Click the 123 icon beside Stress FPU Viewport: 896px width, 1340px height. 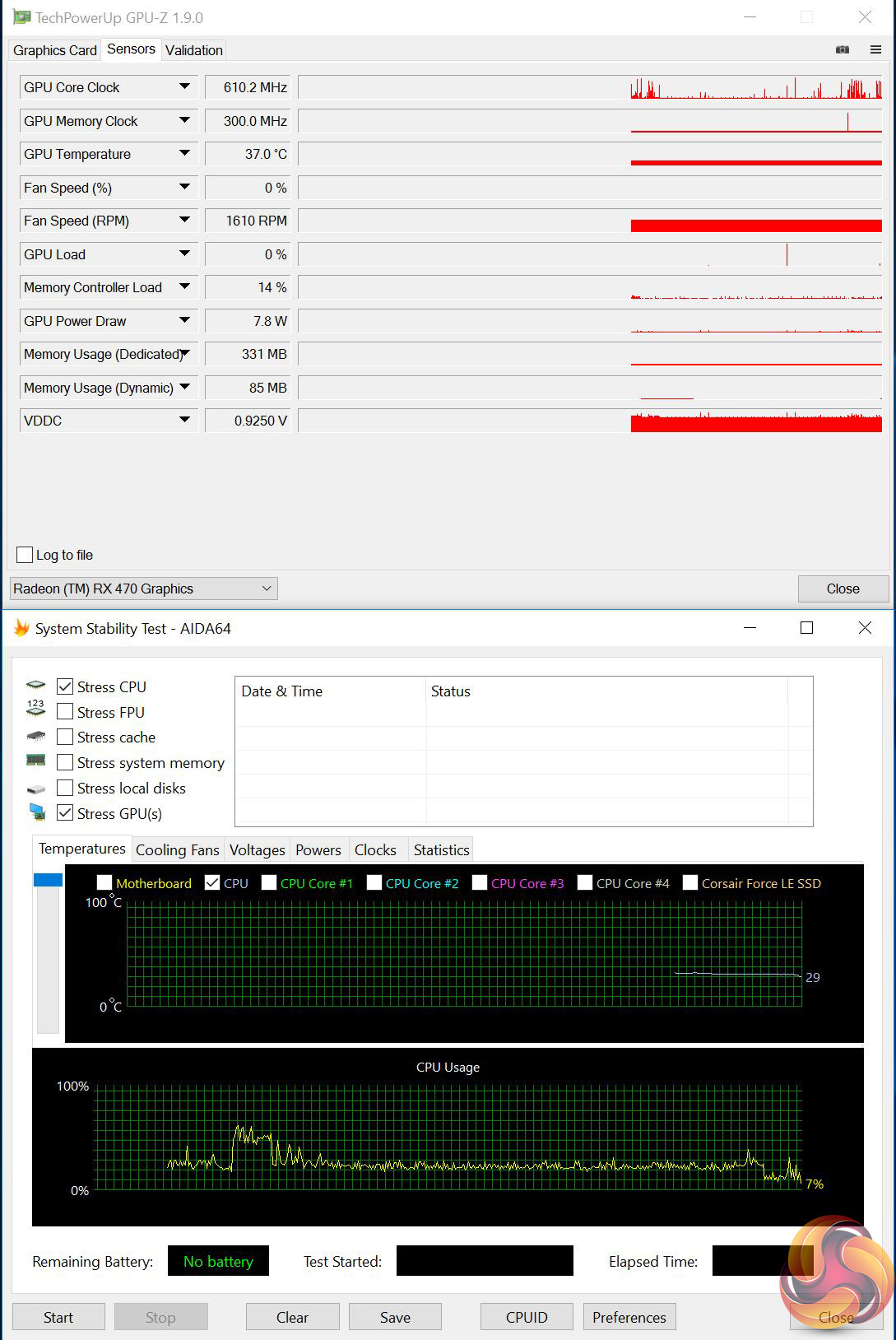[35, 709]
